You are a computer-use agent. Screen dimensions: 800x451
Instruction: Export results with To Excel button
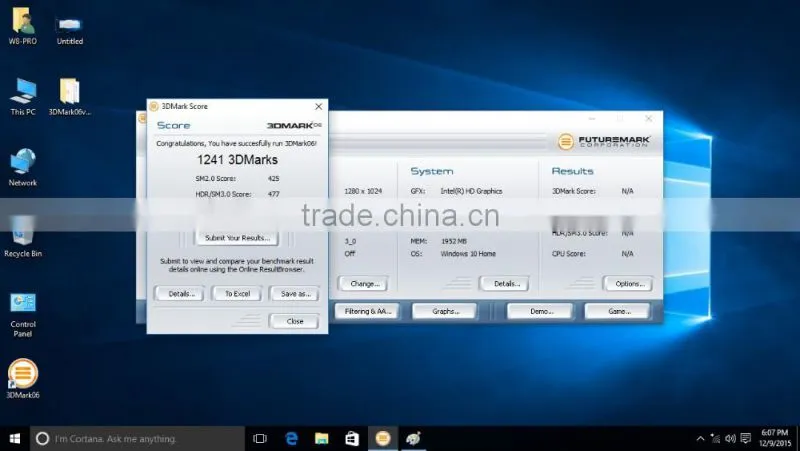237,294
